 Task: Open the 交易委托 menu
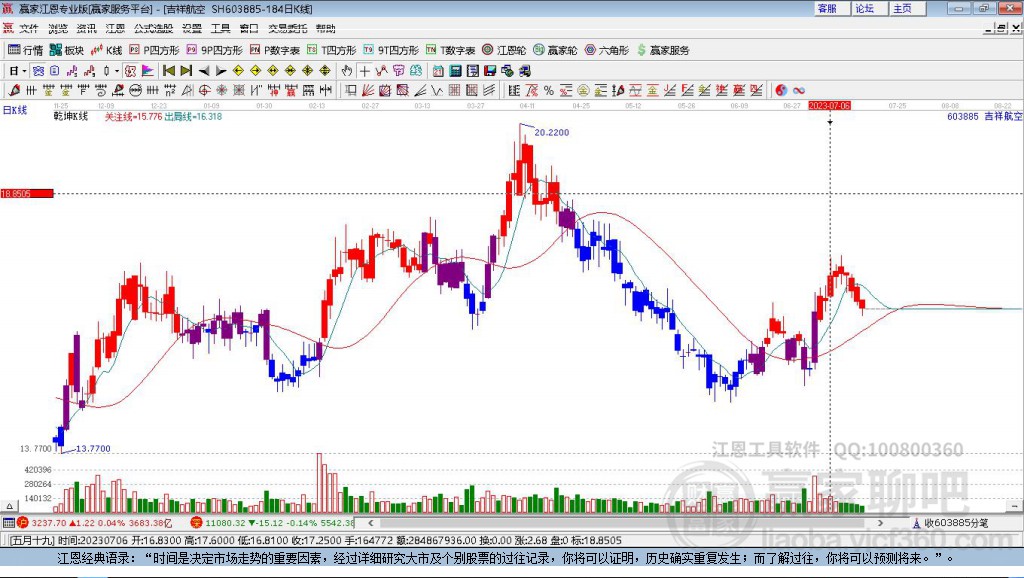coord(284,28)
